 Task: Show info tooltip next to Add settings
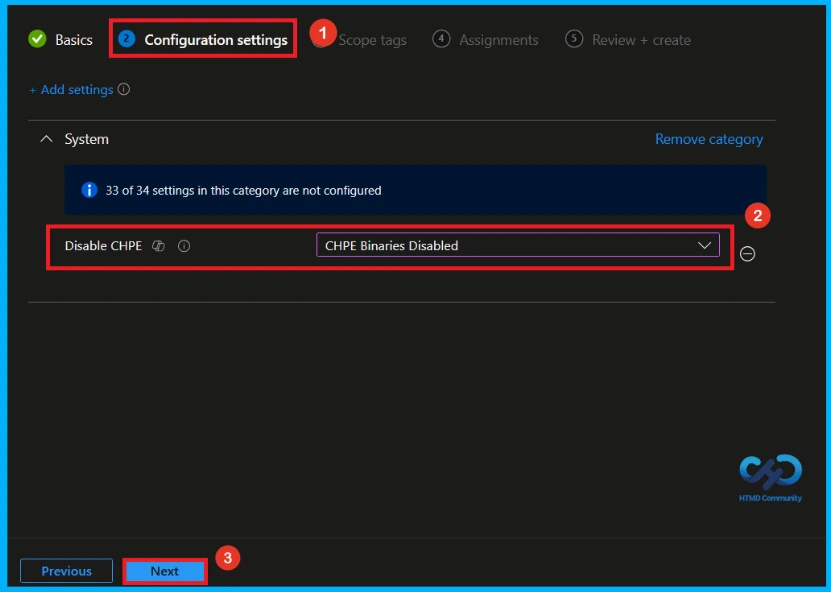(x=123, y=89)
